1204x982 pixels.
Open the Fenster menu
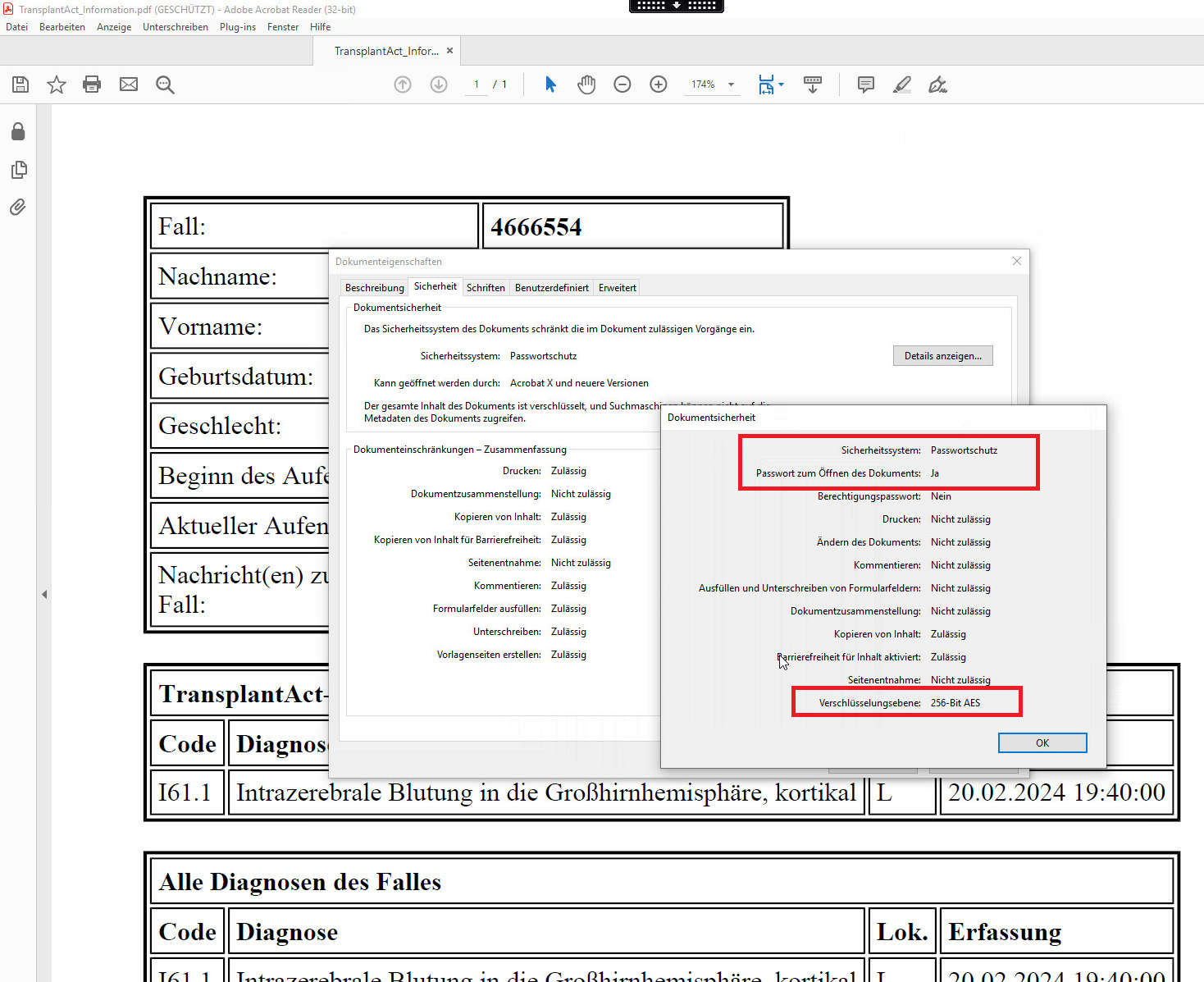pos(283,27)
